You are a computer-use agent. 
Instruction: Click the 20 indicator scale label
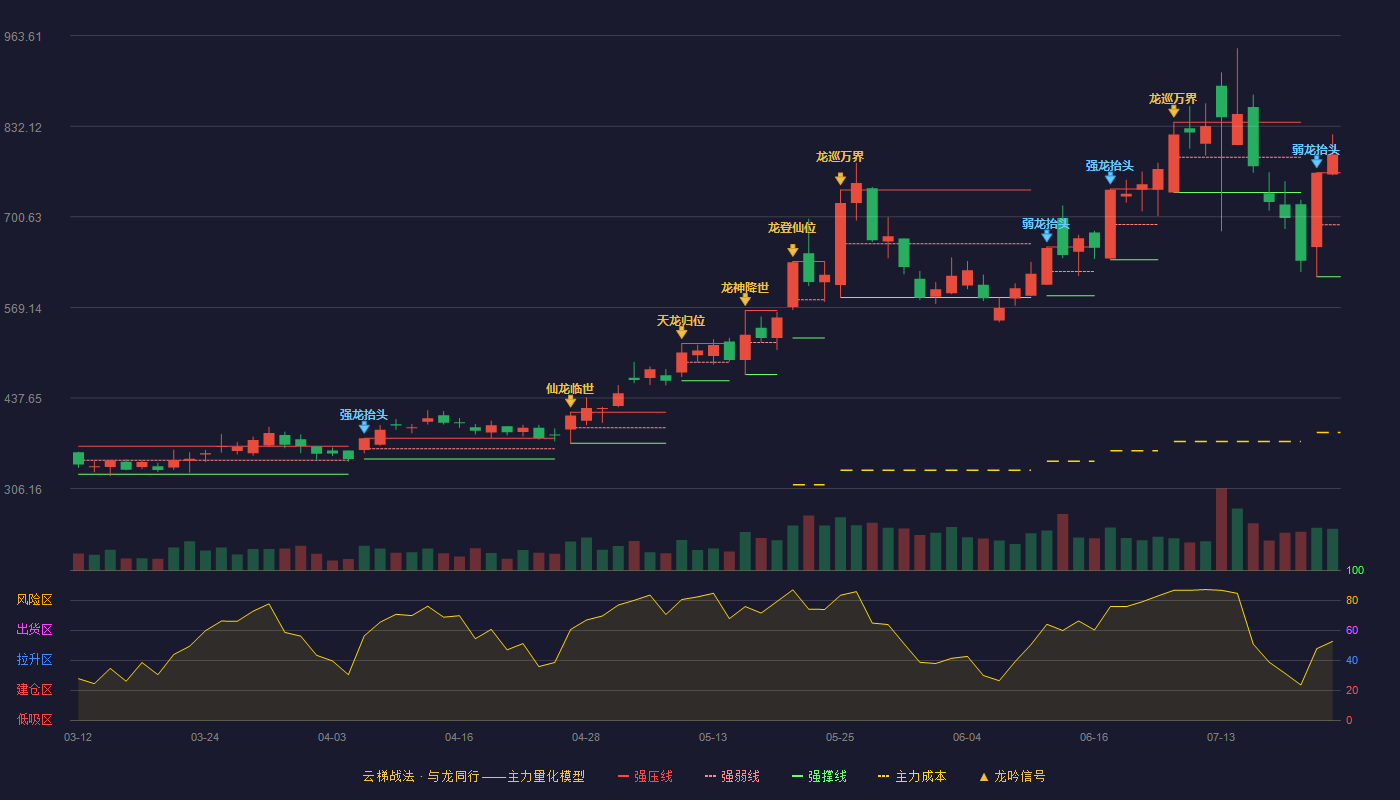[x=1352, y=690]
